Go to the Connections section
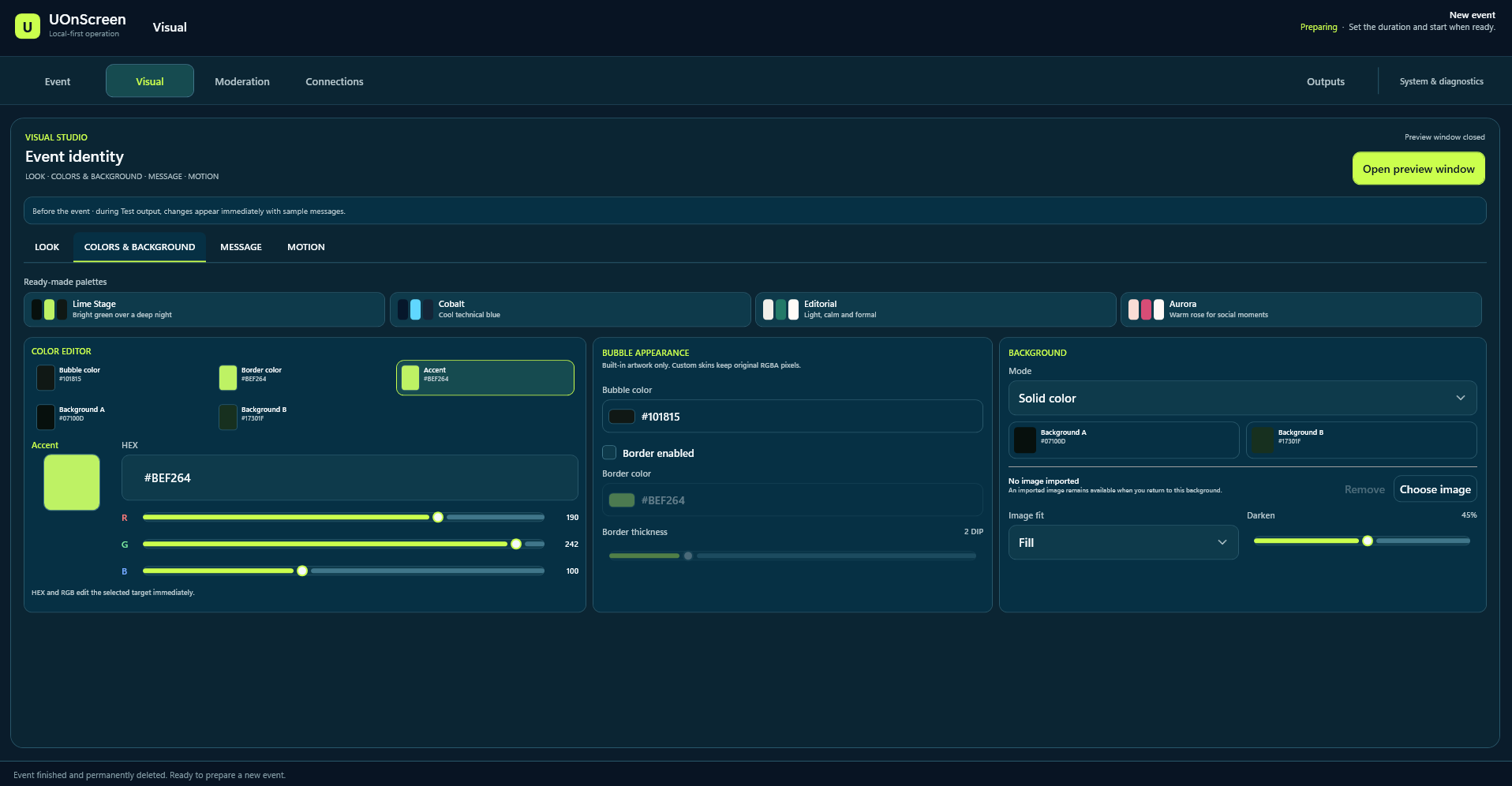The image size is (1512, 786). click(335, 81)
